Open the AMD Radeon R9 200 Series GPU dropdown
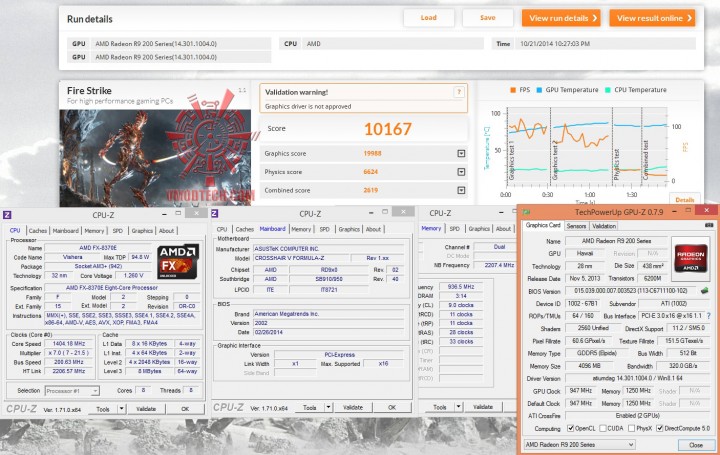The image size is (720, 455). (x=580, y=444)
